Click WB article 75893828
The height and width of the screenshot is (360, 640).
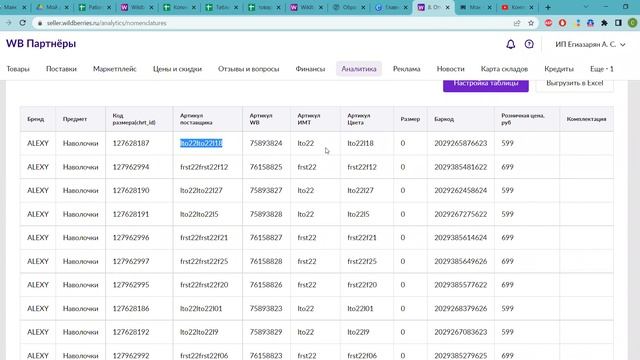pos(266,214)
